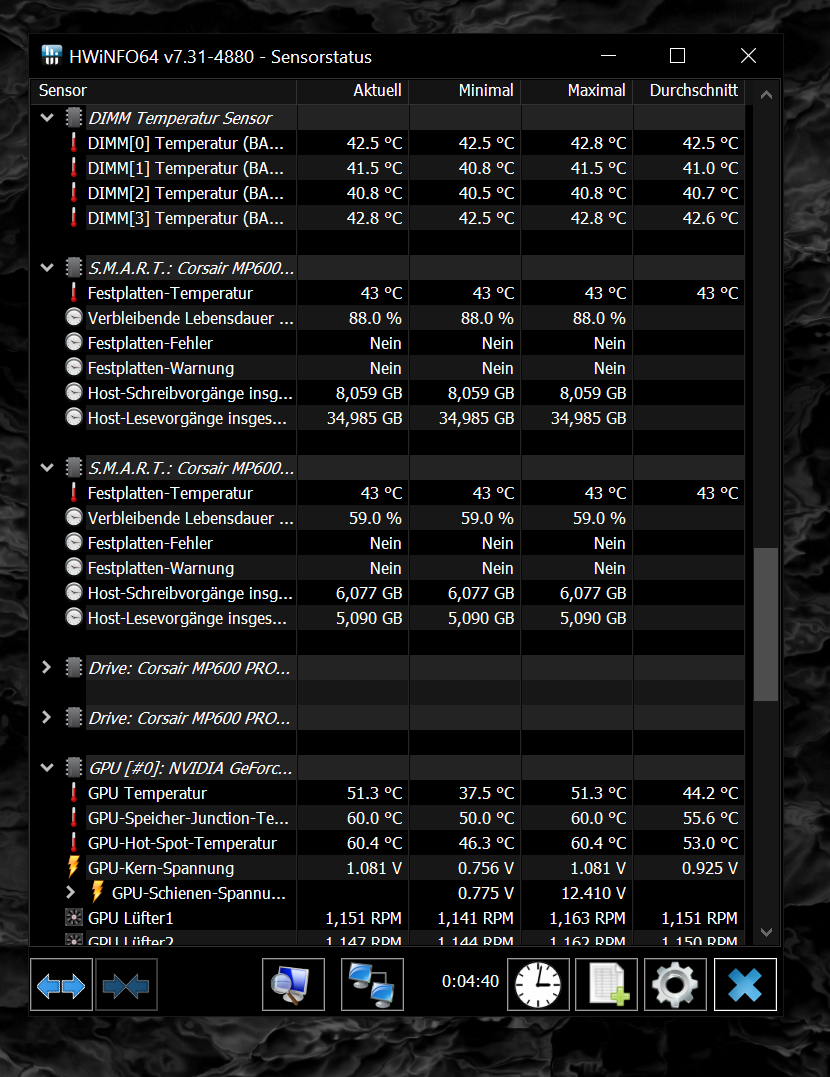This screenshot has width=830, height=1077.
Task: Open the remote network monitors icon
Action: [x=372, y=985]
